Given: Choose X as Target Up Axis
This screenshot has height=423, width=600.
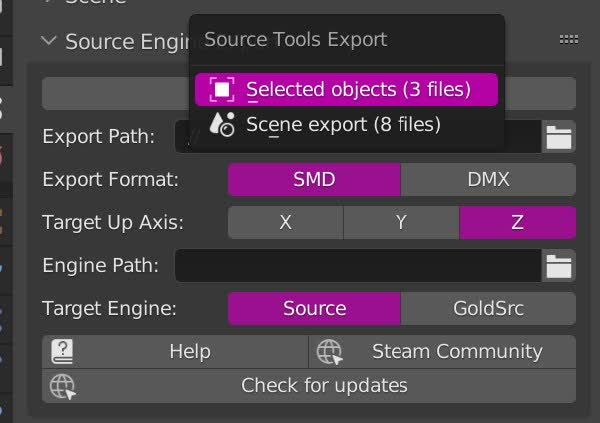Looking at the screenshot, I should pos(286,222).
